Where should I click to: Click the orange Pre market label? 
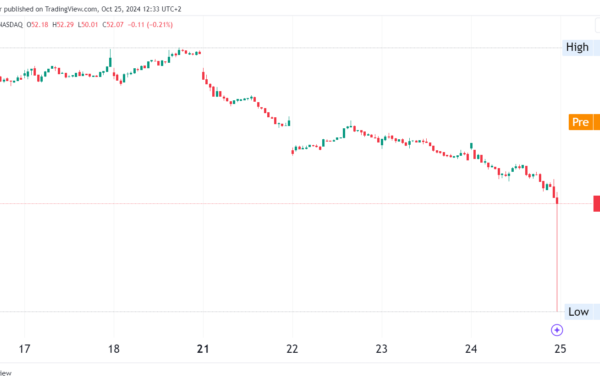point(584,122)
